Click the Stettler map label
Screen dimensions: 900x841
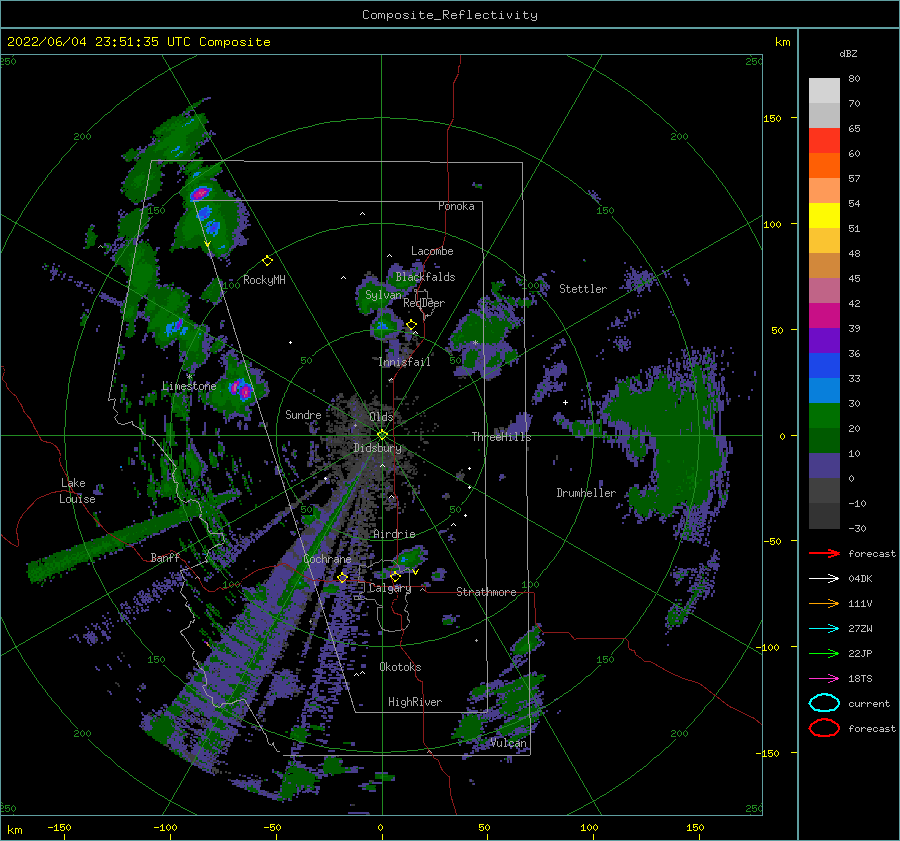point(583,289)
